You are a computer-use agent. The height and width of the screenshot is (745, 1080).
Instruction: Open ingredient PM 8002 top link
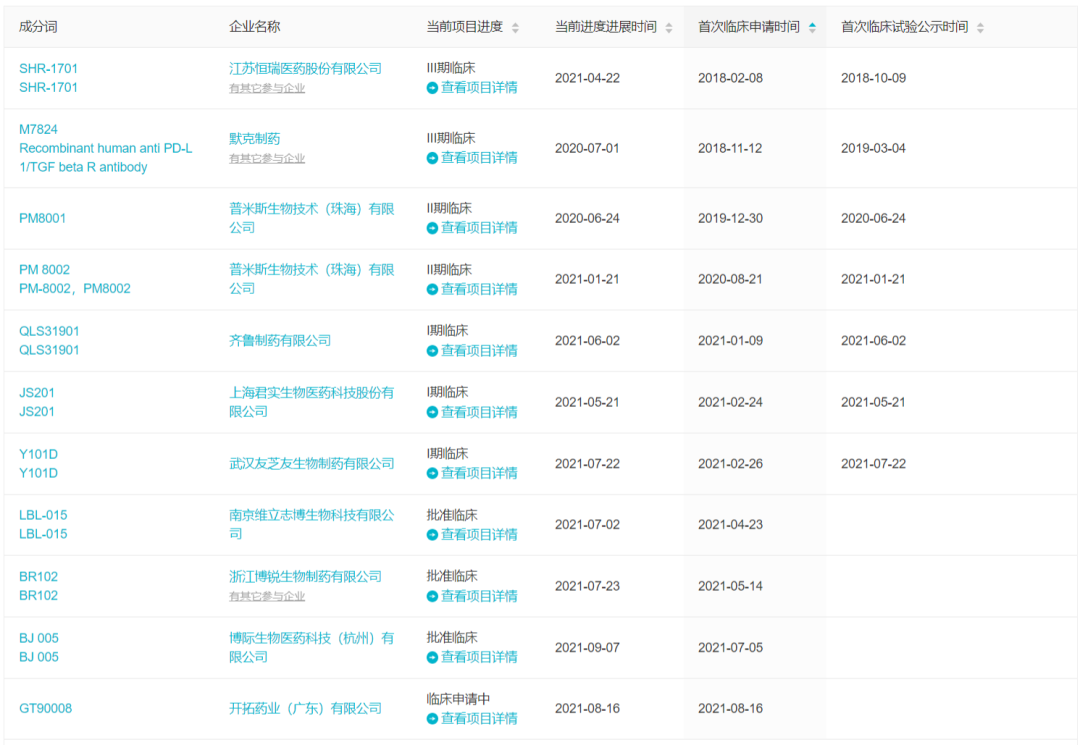[x=44, y=269]
